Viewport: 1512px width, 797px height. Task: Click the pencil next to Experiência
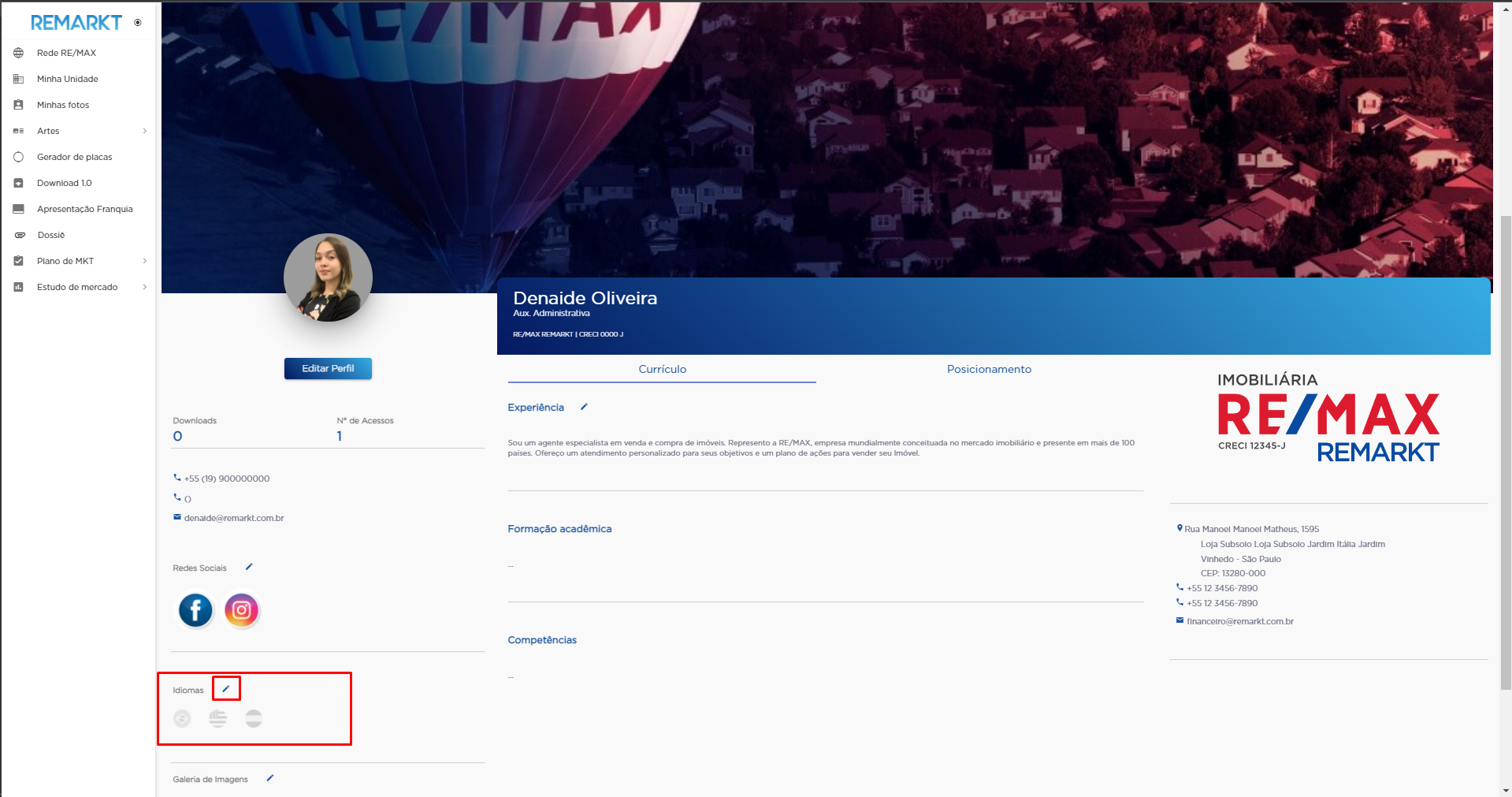[584, 407]
